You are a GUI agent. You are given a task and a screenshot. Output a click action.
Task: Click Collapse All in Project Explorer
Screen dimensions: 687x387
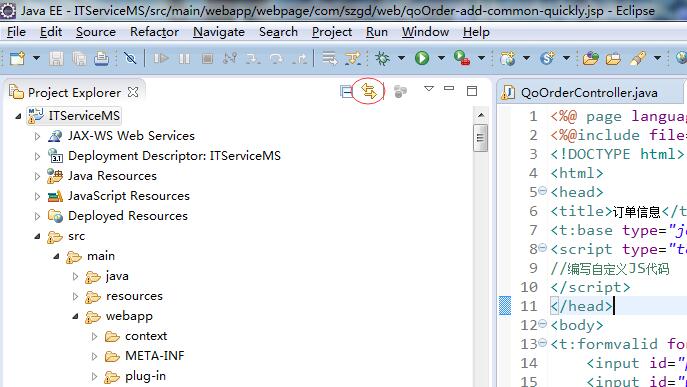tap(346, 92)
